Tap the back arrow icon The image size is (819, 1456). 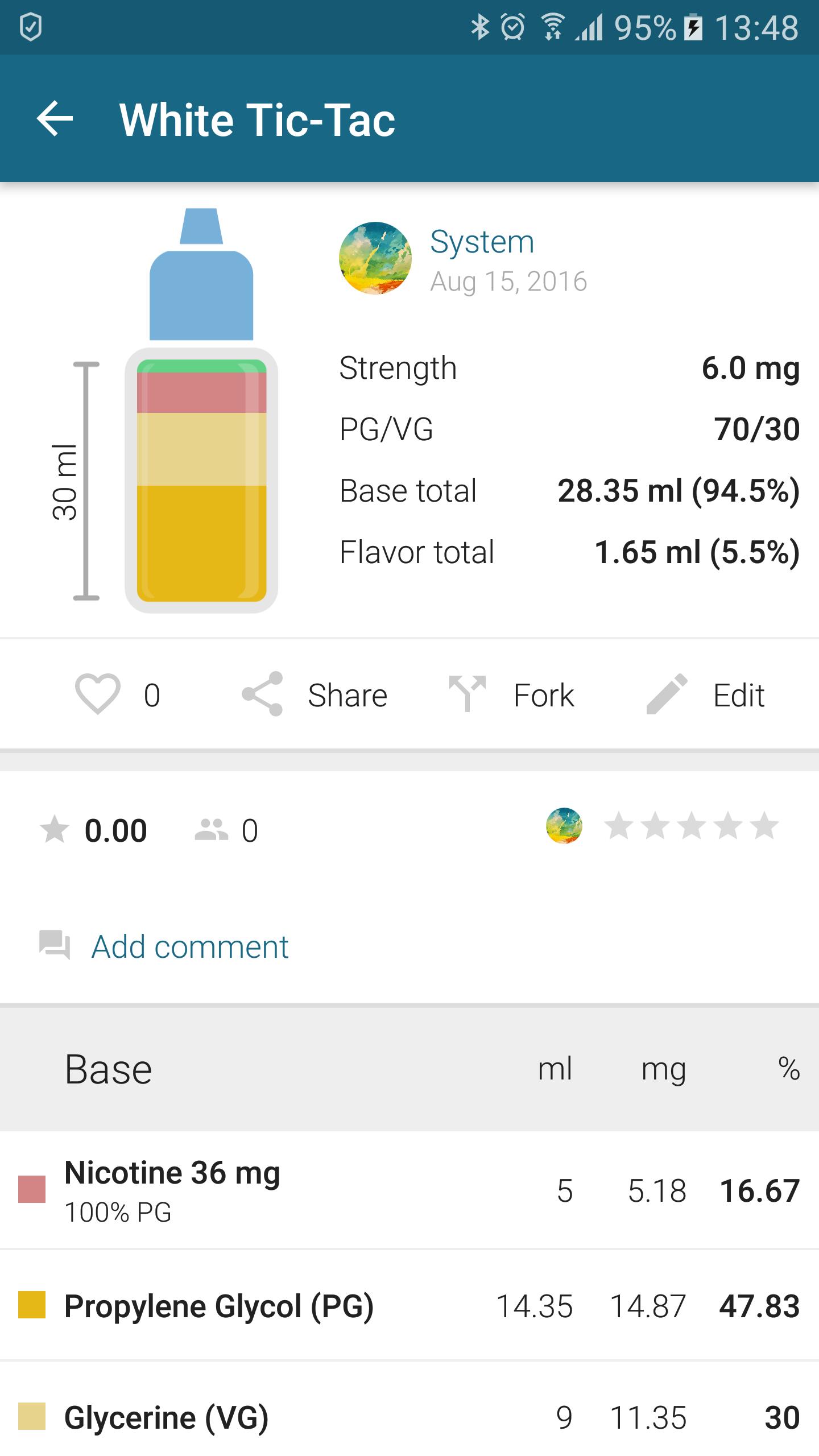55,119
